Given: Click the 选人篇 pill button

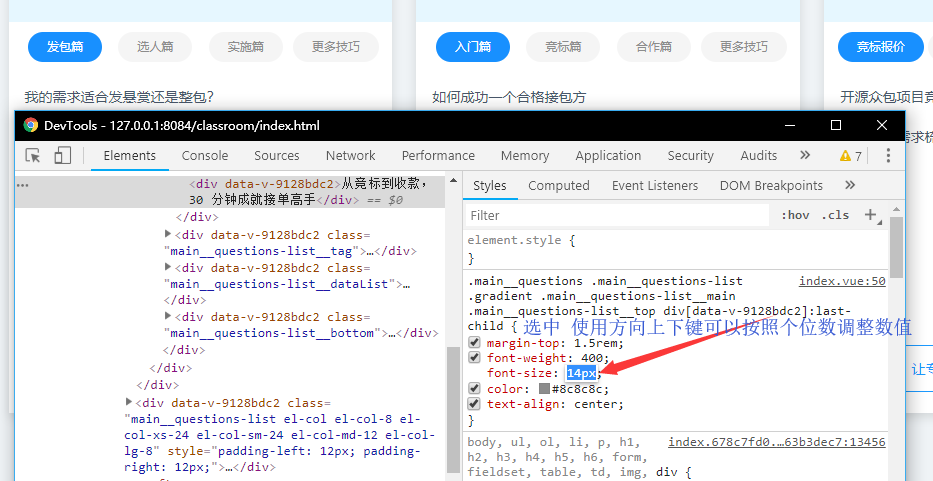Looking at the screenshot, I should click(x=155, y=47).
